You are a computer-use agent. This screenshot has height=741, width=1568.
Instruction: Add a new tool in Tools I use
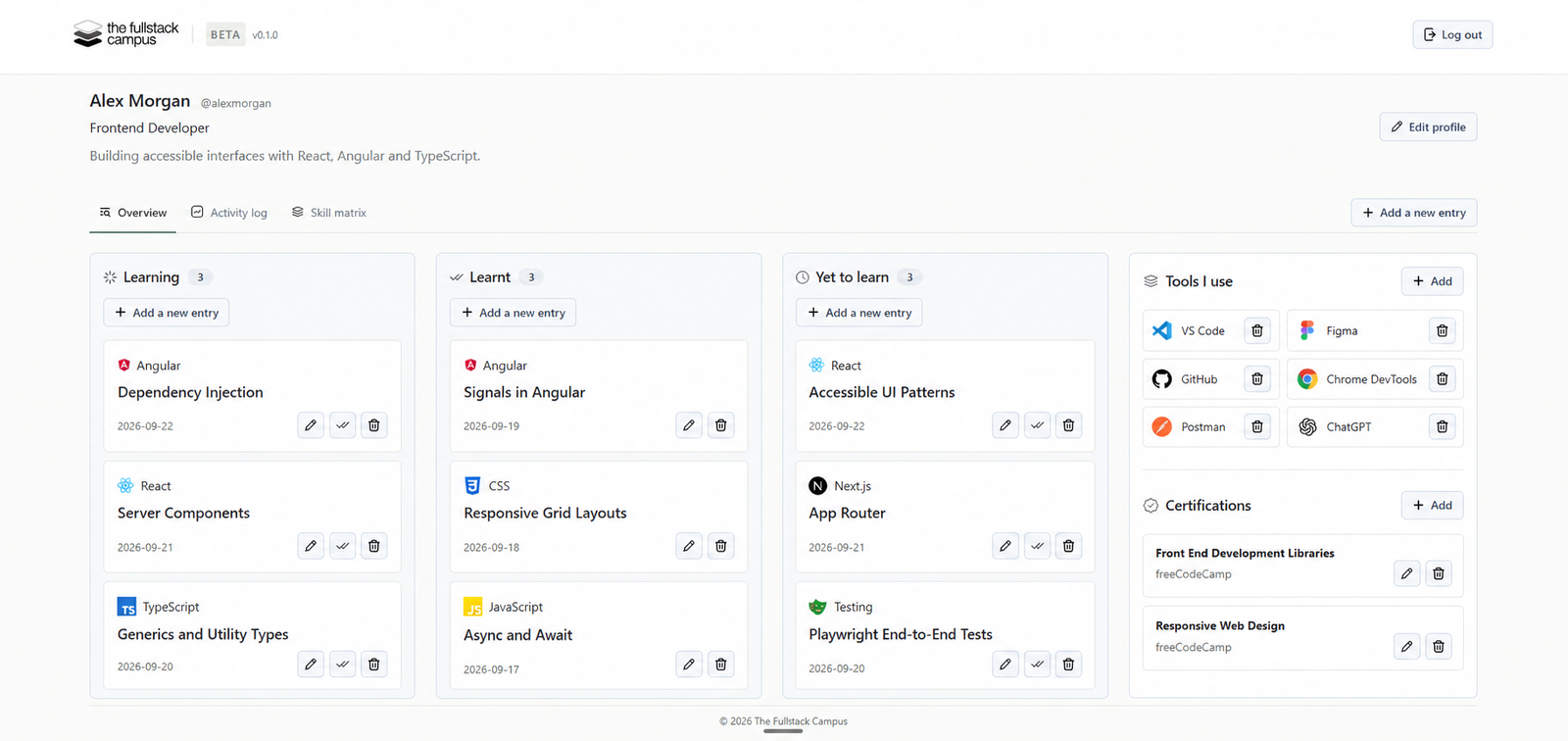coord(1432,281)
